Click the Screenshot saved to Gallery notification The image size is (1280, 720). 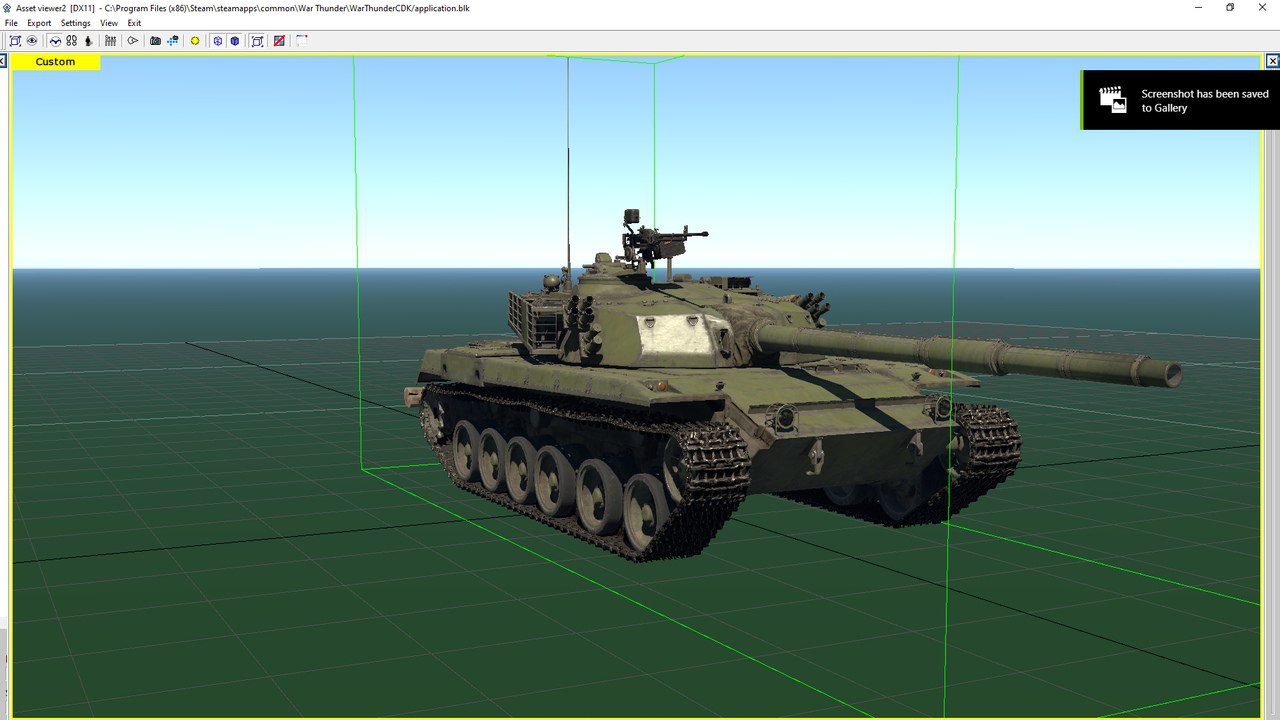(1180, 100)
